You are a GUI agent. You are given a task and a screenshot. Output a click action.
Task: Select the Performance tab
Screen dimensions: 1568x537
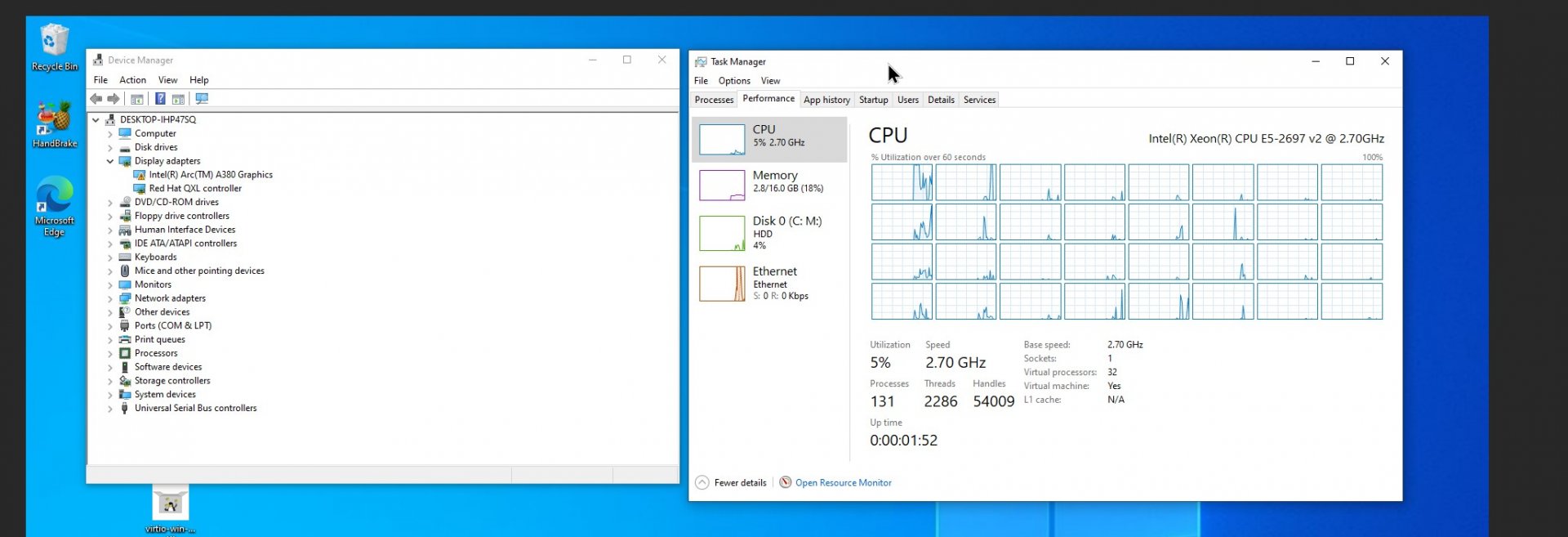tap(768, 99)
